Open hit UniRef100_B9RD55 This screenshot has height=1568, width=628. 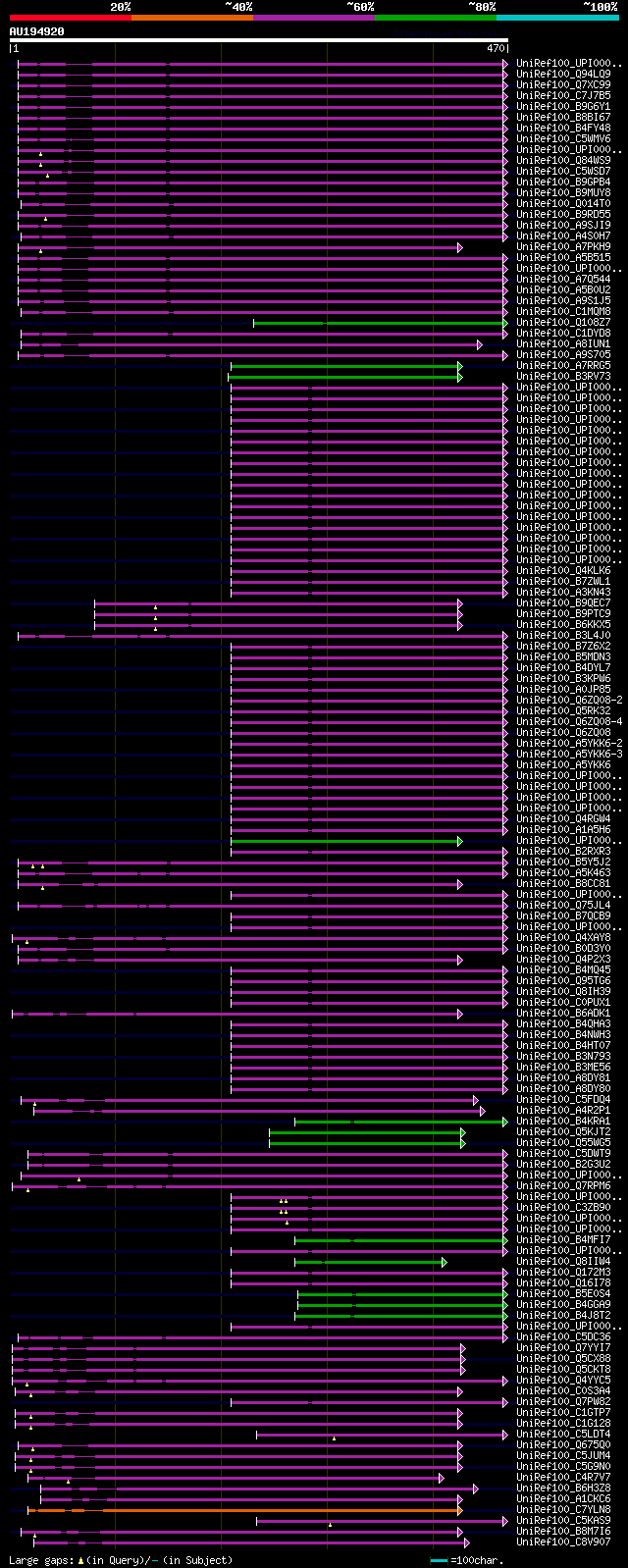(x=563, y=214)
